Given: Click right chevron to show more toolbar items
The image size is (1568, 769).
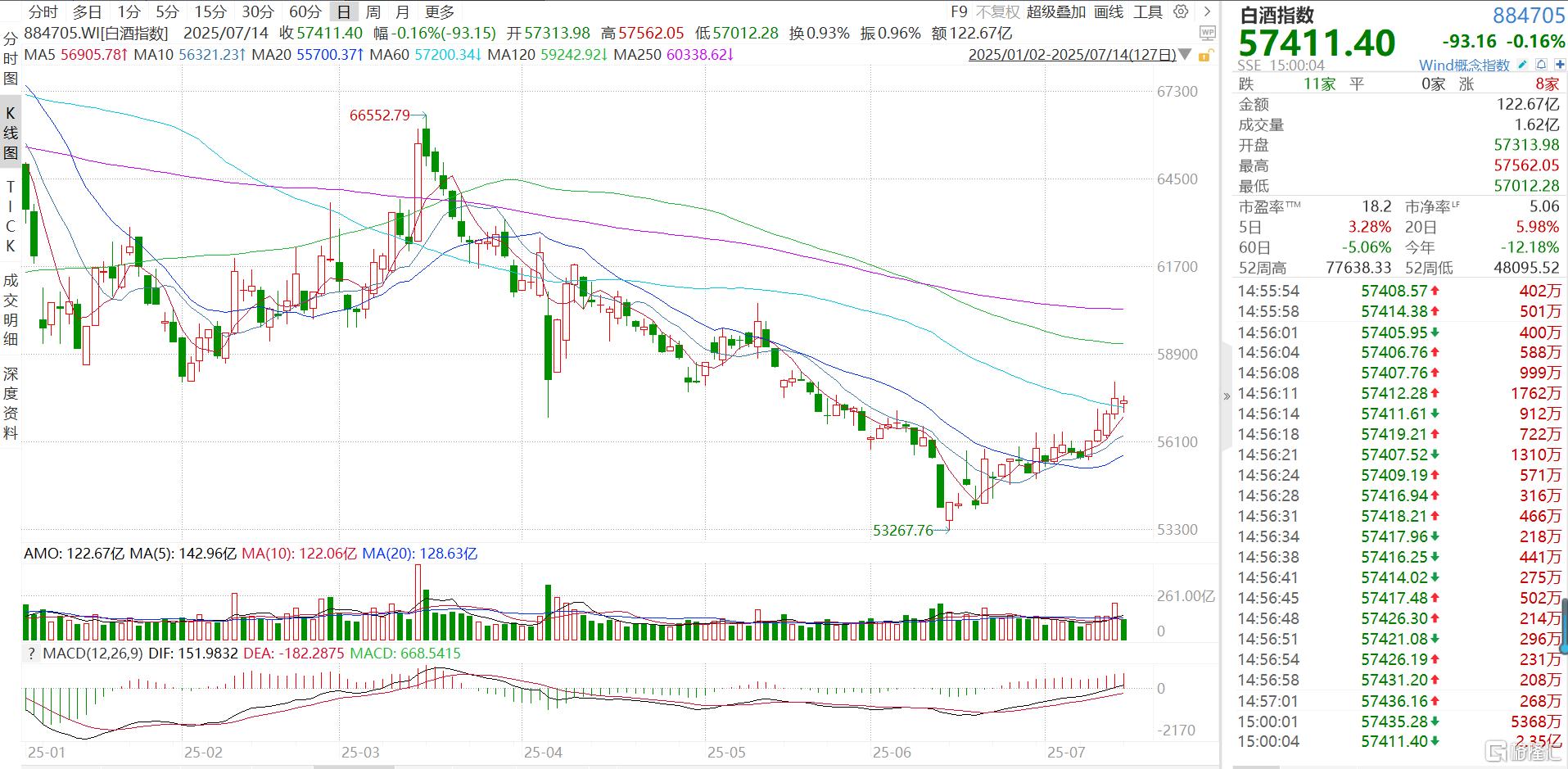Looking at the screenshot, I should click(x=1207, y=11).
